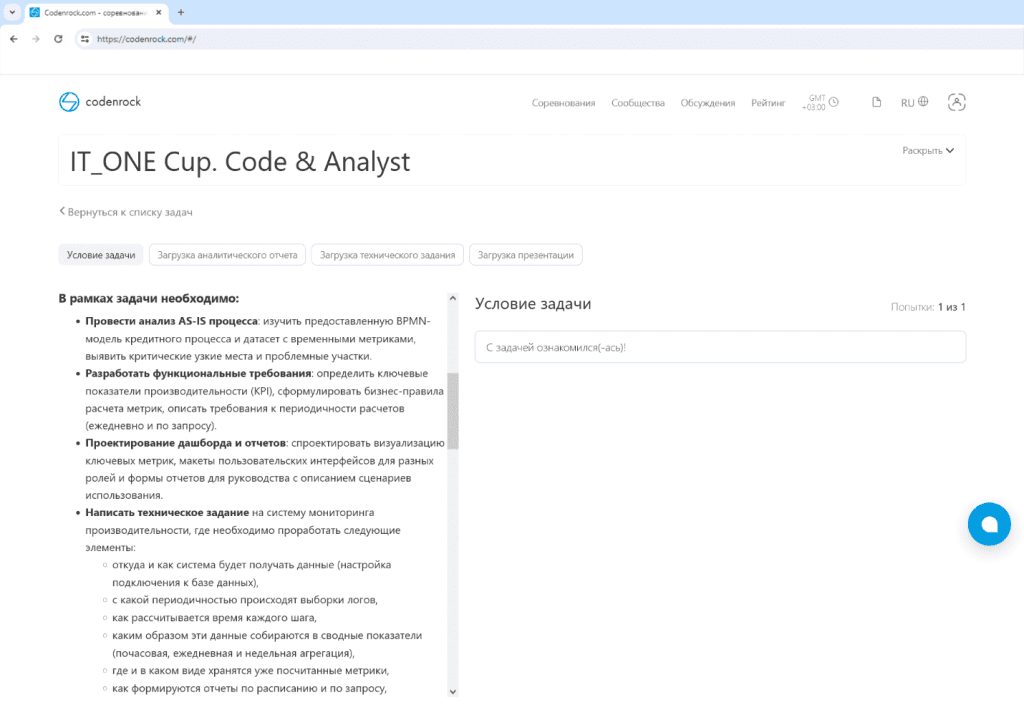1024x715 pixels.
Task: Open the browser tab search dropdown
Action: click(x=10, y=12)
